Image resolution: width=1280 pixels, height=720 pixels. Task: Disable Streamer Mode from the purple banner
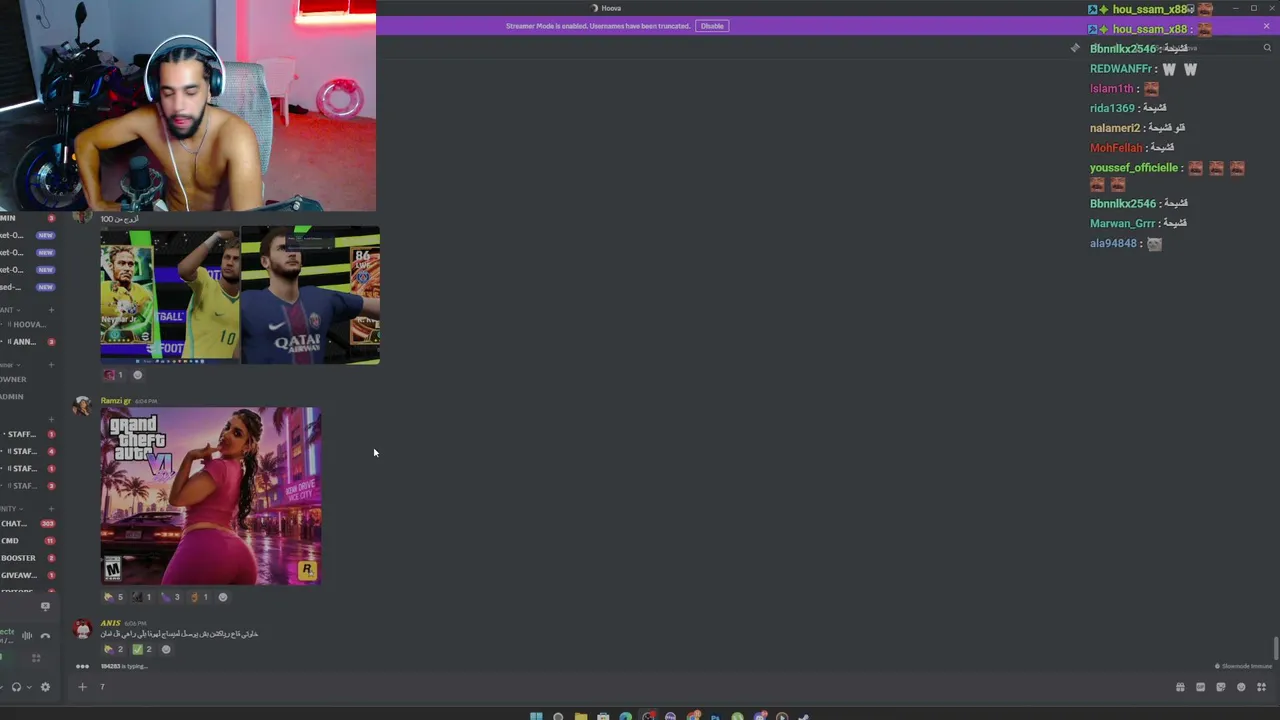tap(712, 26)
